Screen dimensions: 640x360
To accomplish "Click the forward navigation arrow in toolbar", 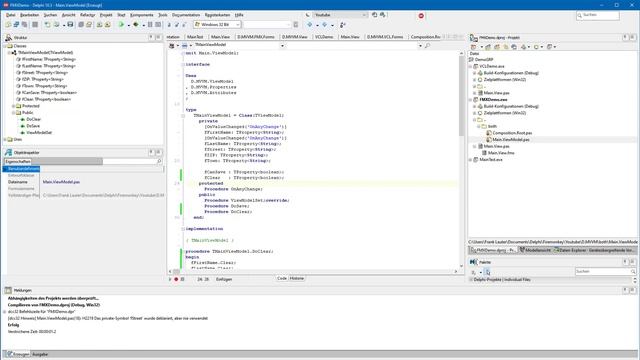I will coord(324,24).
